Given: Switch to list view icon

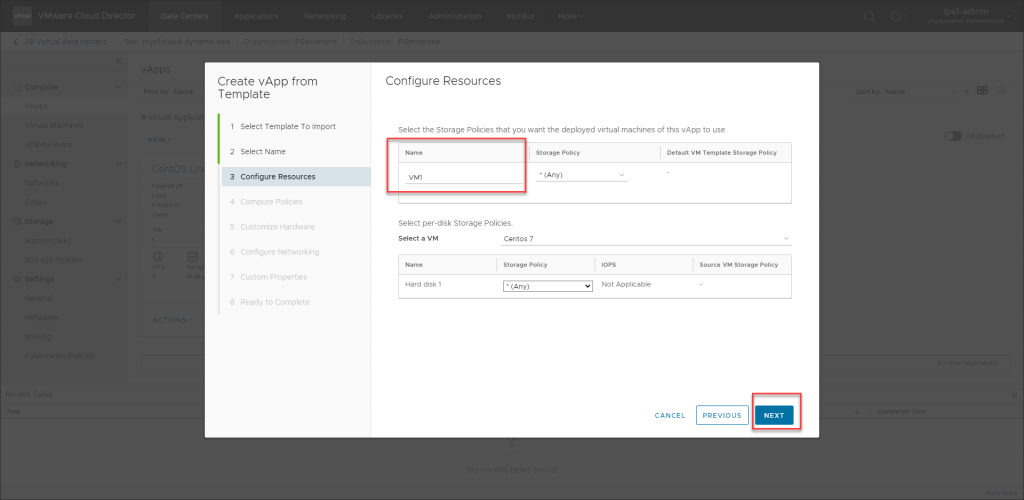Looking at the screenshot, I should coord(1001,91).
